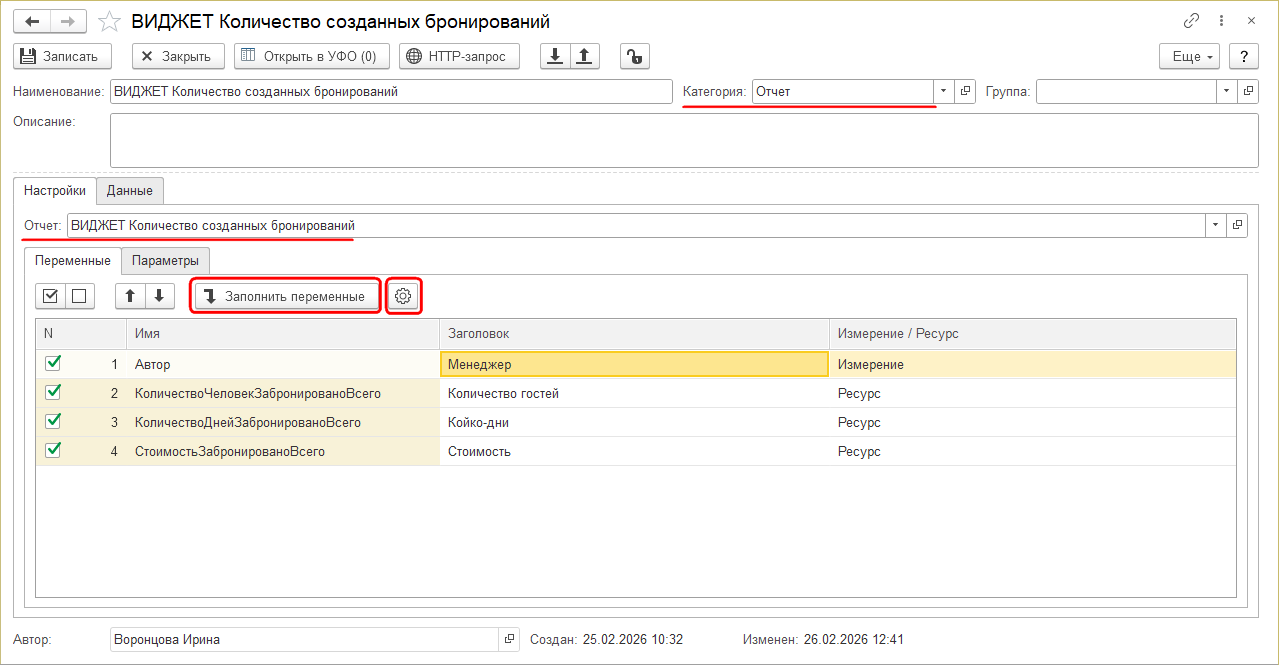Check all variables with the checkmark icon
The width and height of the screenshot is (1279, 665).
point(51,296)
